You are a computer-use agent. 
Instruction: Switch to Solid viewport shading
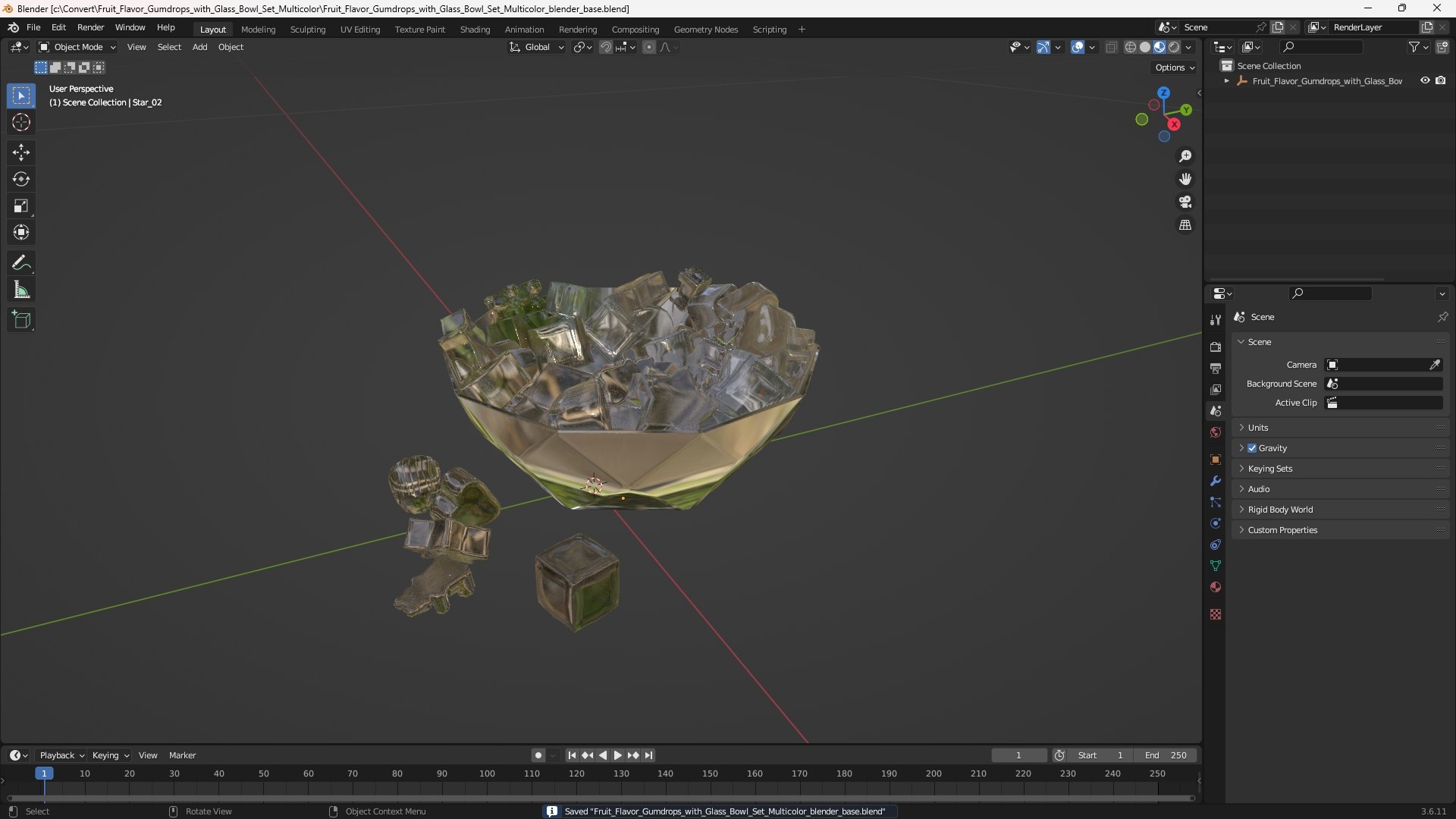pyautogui.click(x=1145, y=47)
